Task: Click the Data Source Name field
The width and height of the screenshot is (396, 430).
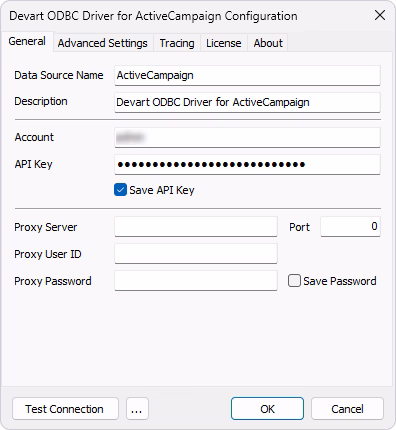Action: [247, 75]
